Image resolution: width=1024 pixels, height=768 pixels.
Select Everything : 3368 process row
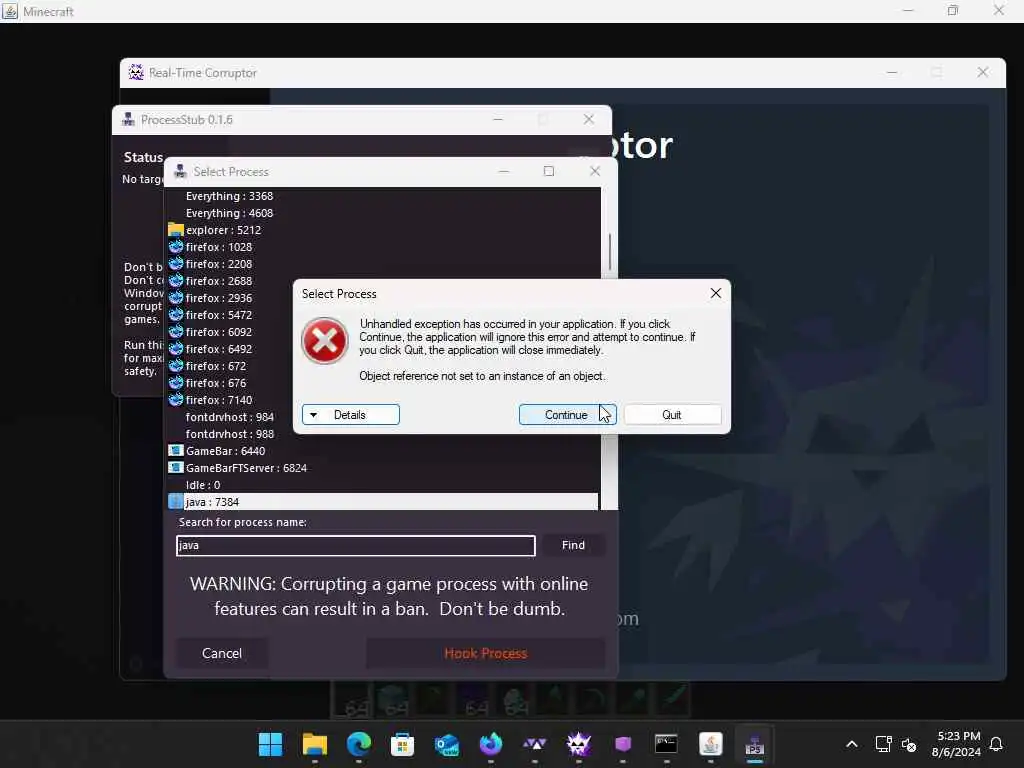[x=383, y=196]
